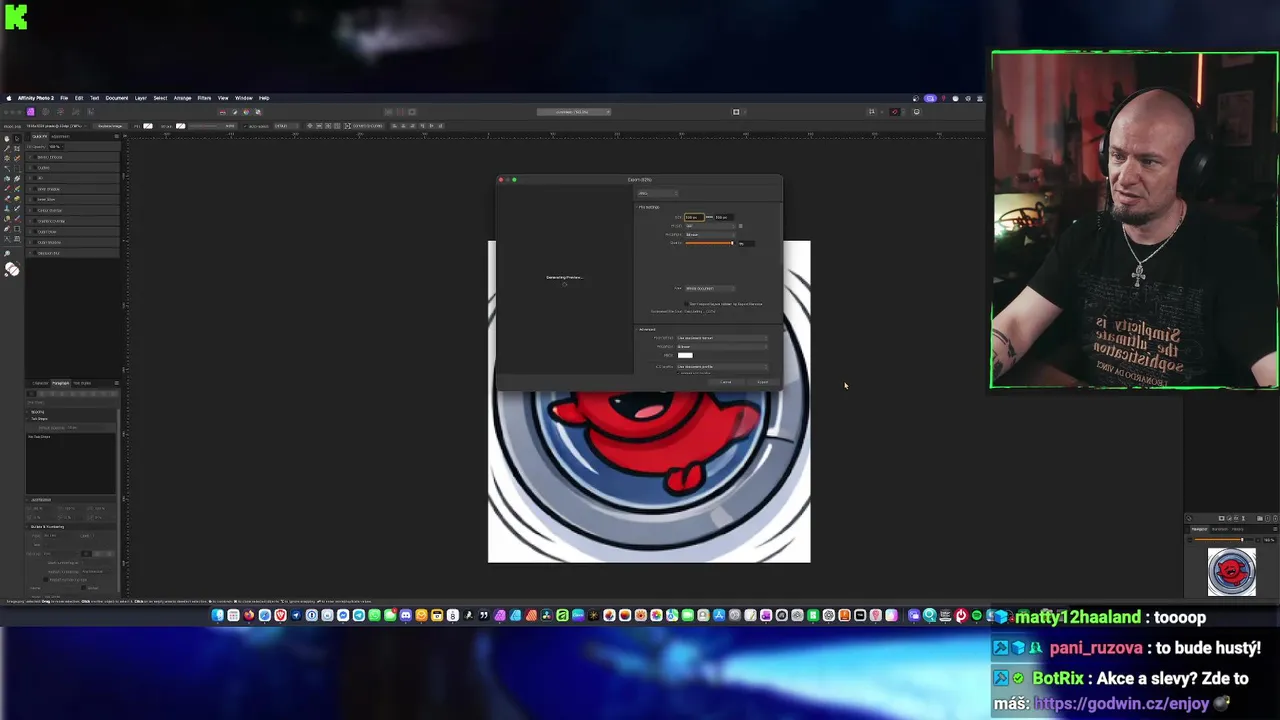Viewport: 1280px width, 720px height.
Task: Enable the Gradient Overlay effect checkbox
Action: click(x=35, y=221)
